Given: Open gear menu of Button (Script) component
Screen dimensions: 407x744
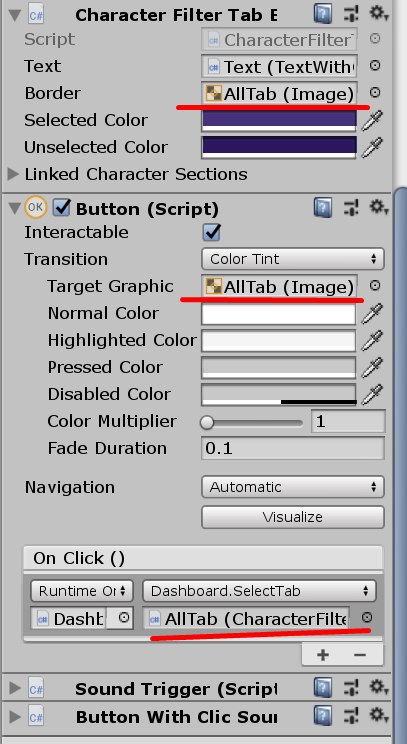Looking at the screenshot, I should (x=379, y=207).
